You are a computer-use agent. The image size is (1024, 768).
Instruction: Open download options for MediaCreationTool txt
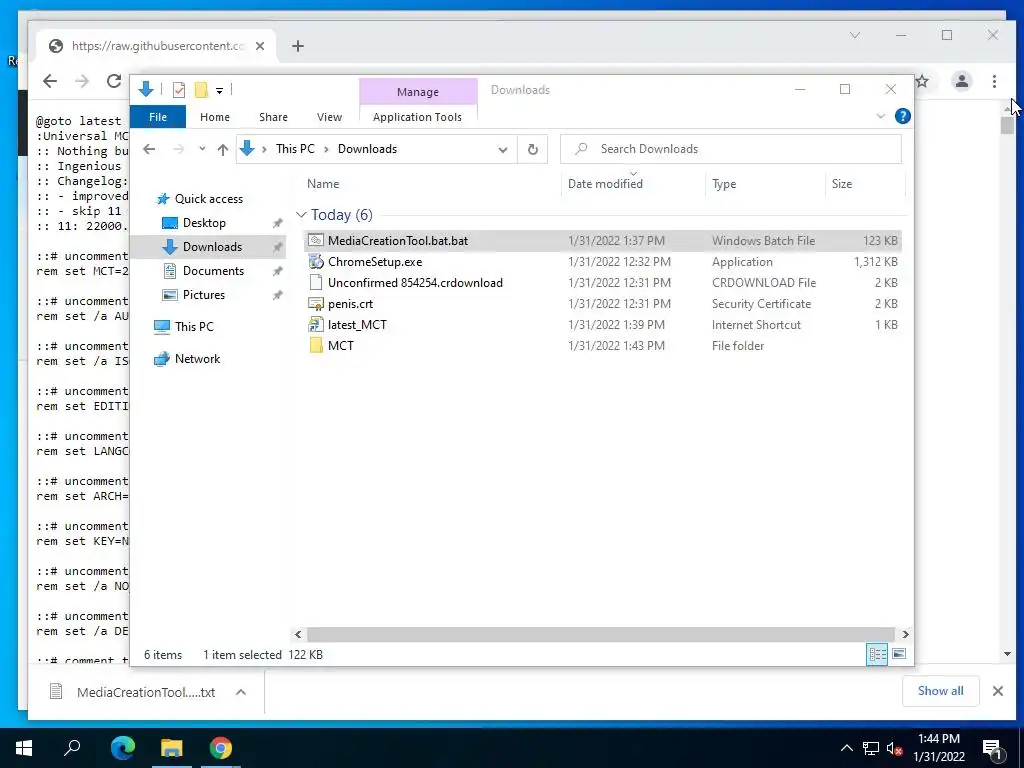tap(241, 692)
